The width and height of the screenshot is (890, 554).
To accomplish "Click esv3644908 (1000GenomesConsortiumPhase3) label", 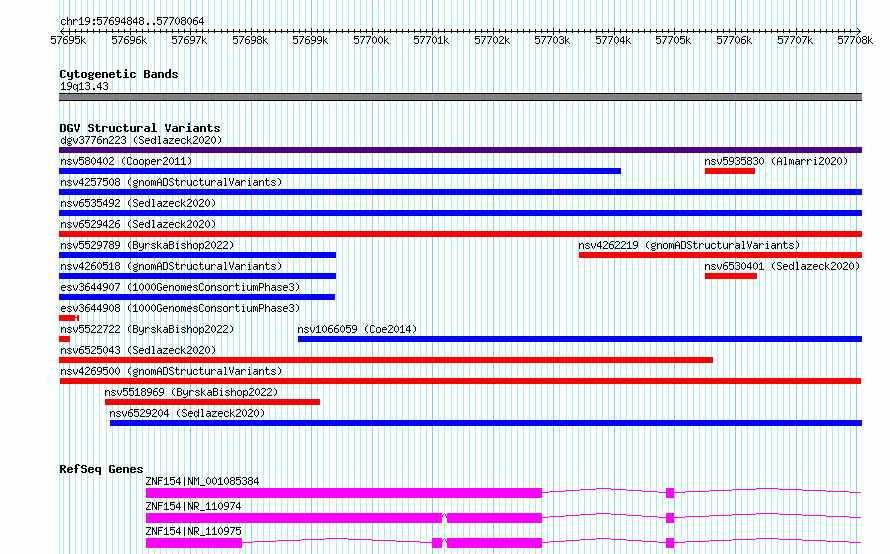I will [x=180, y=308].
